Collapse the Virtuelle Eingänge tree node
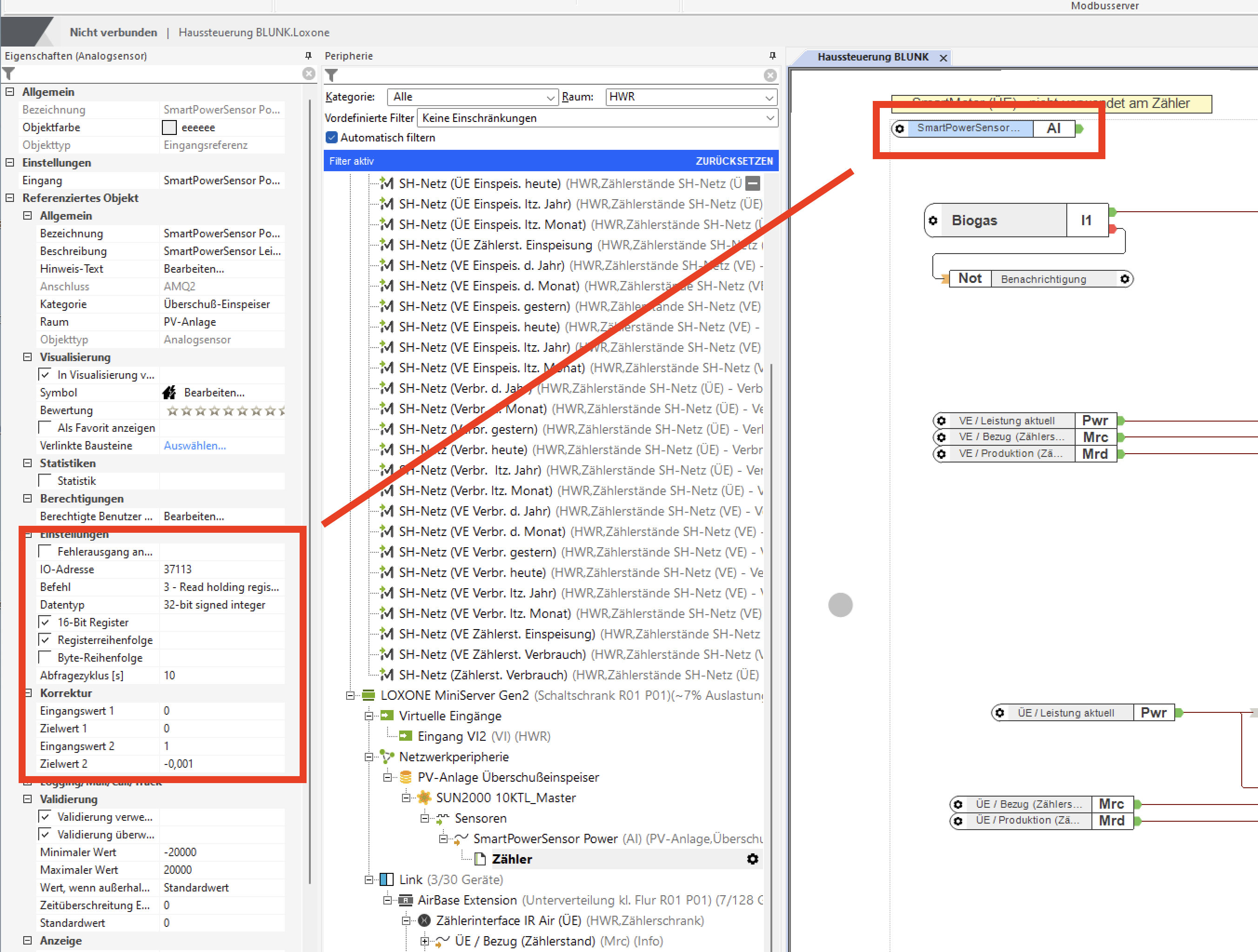This screenshot has height=952, width=1258. [x=368, y=716]
